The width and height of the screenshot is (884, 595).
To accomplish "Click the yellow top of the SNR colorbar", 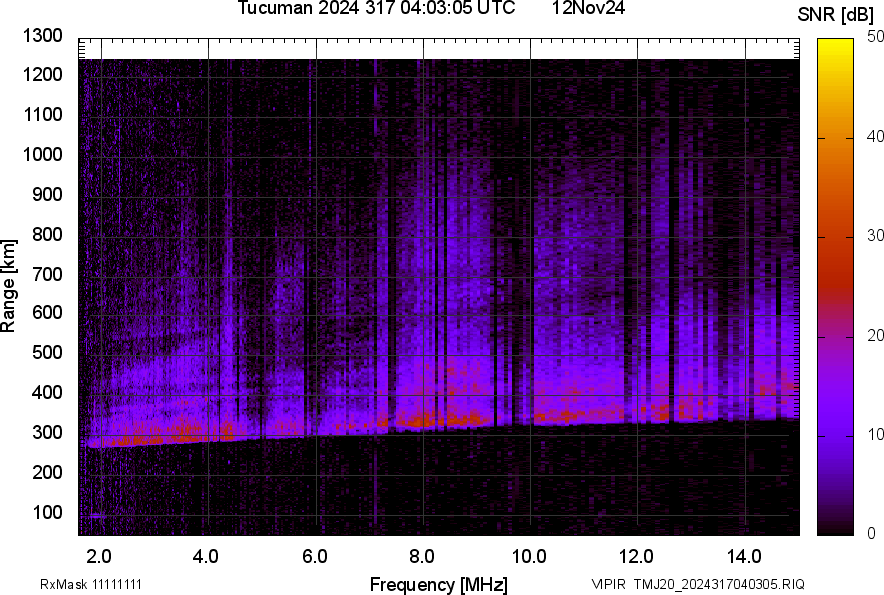I will 835,46.
